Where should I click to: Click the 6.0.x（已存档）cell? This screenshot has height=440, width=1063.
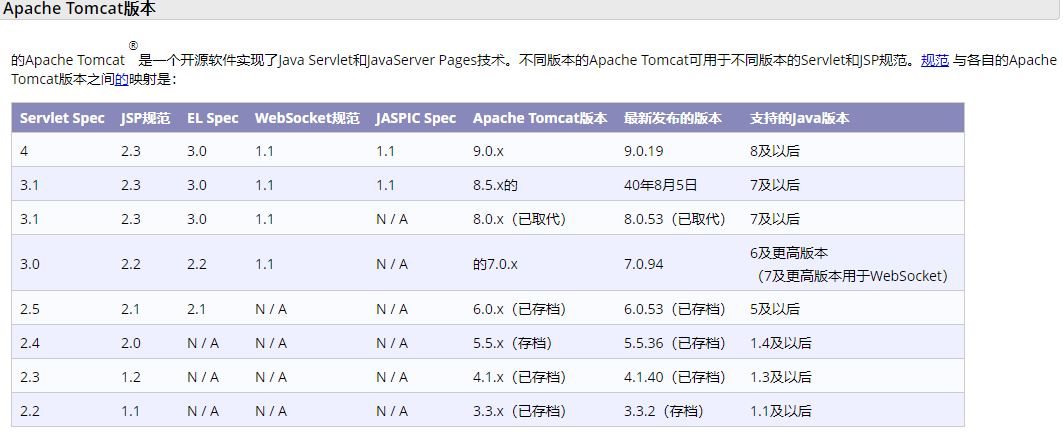519,309
